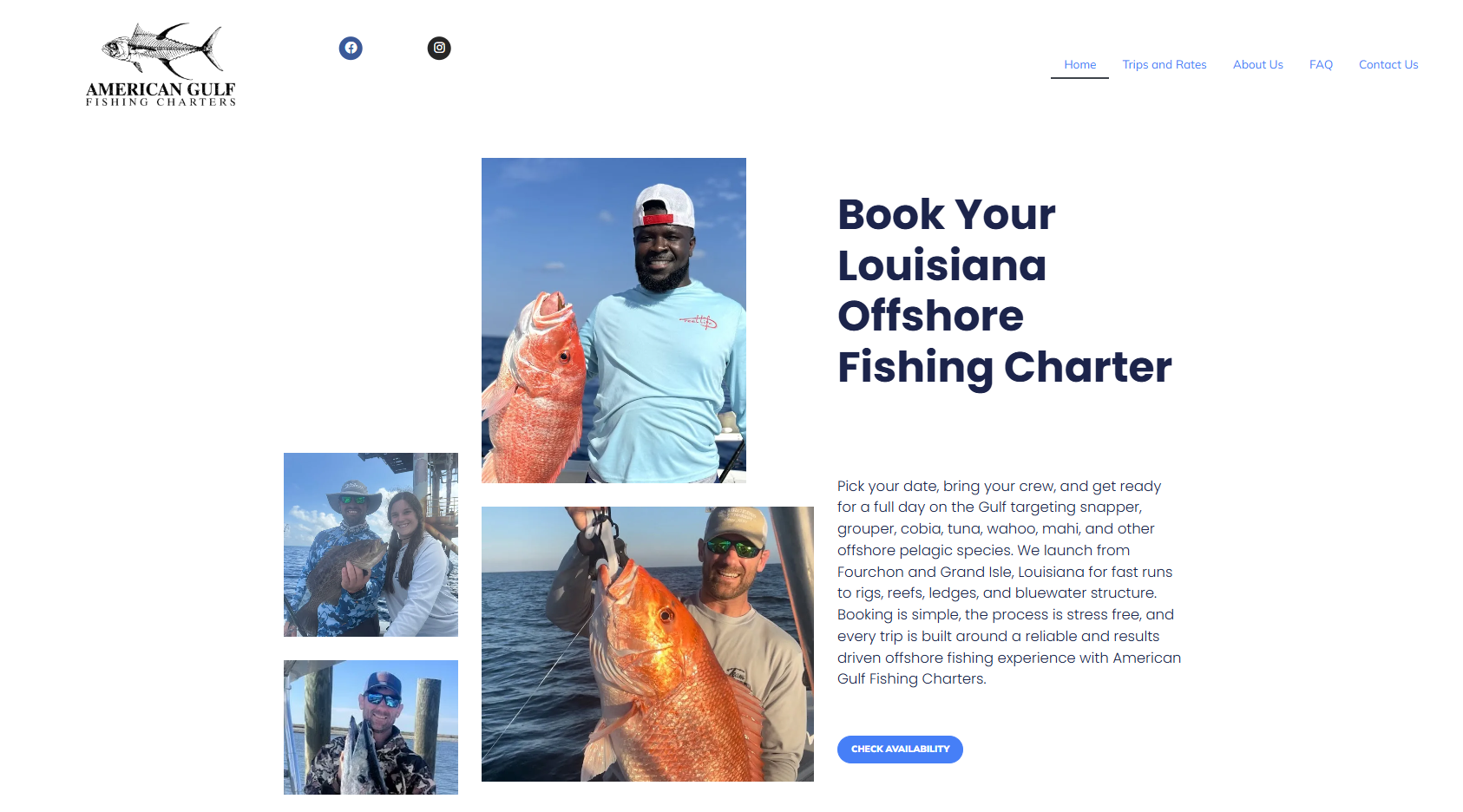The height and width of the screenshot is (812, 1463).
Task: Open photo of man in camo jacket
Action: tap(371, 727)
